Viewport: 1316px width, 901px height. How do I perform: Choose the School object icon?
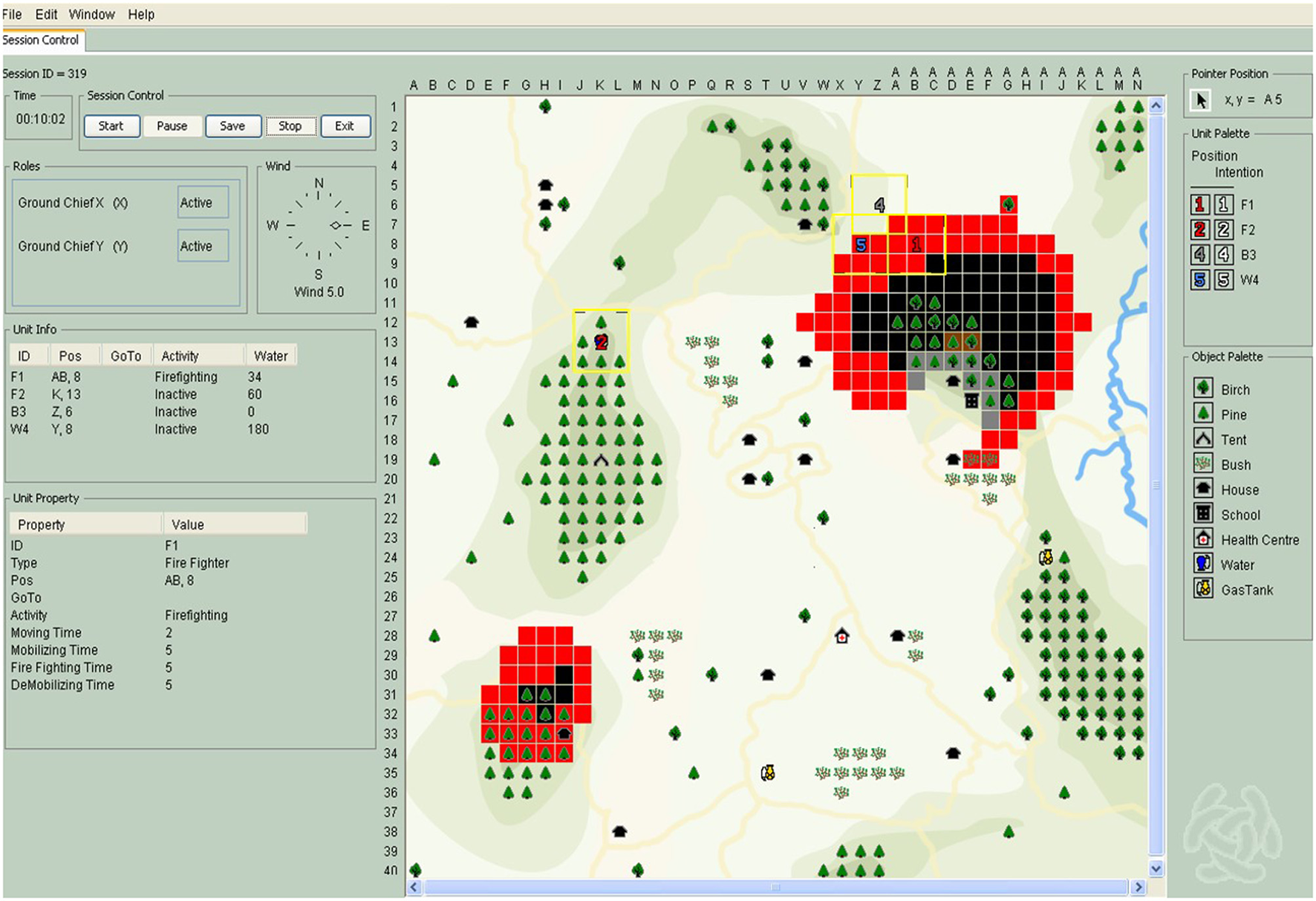(x=1203, y=514)
